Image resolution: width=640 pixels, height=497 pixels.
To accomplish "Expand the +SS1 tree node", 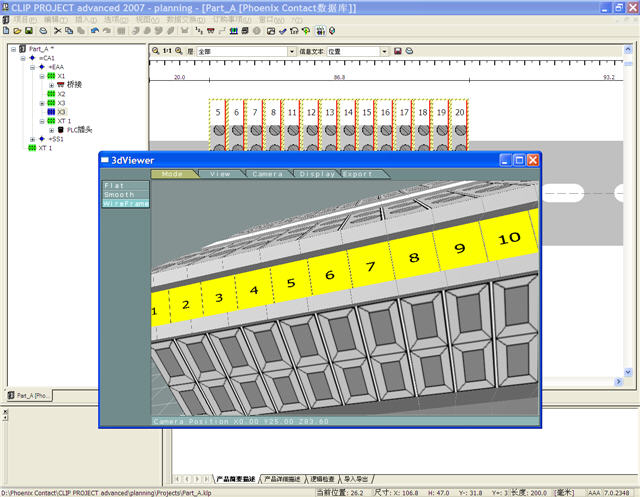I will coord(32,139).
